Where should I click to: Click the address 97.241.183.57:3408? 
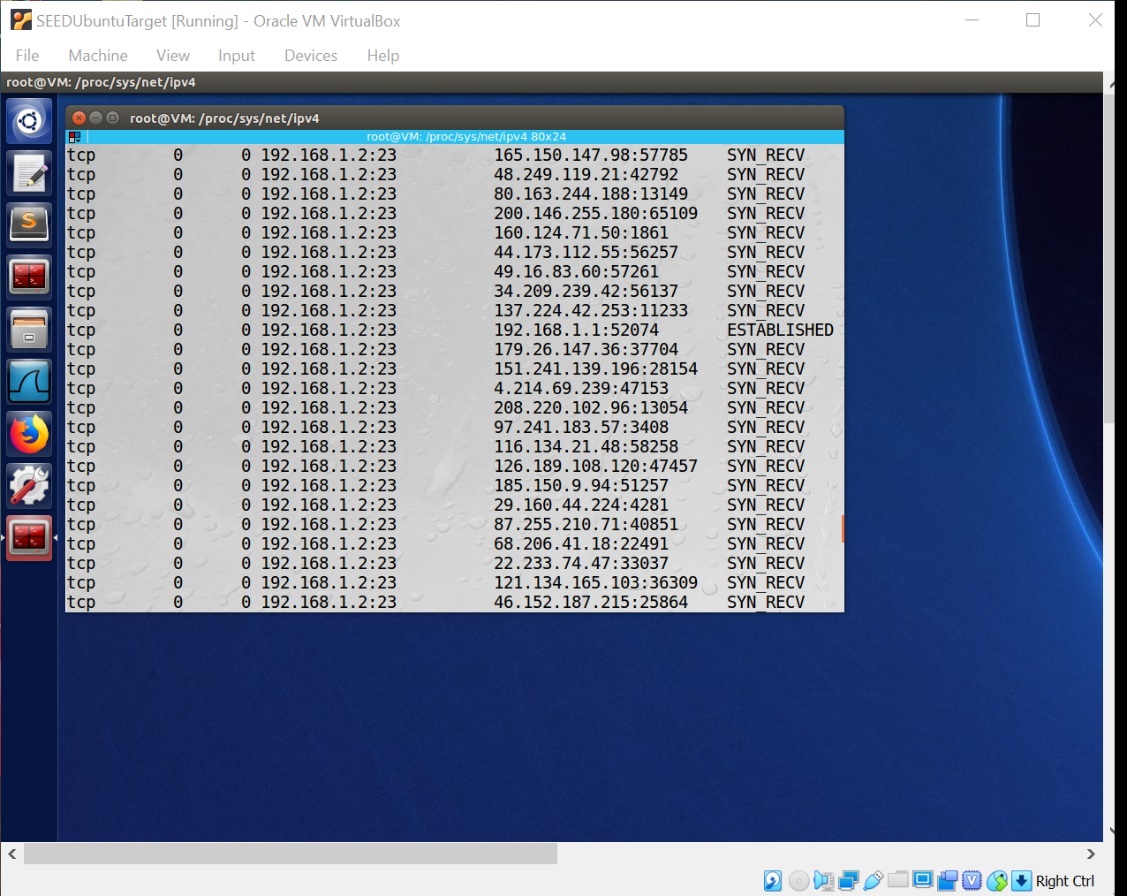581,427
